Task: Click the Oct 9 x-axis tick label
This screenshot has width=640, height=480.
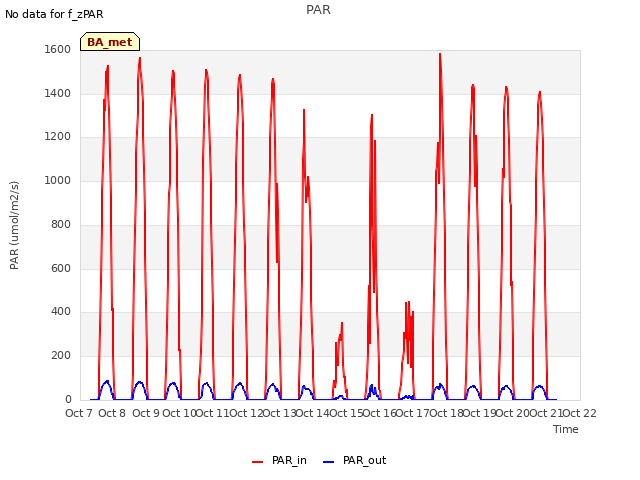Action: pyautogui.click(x=146, y=413)
